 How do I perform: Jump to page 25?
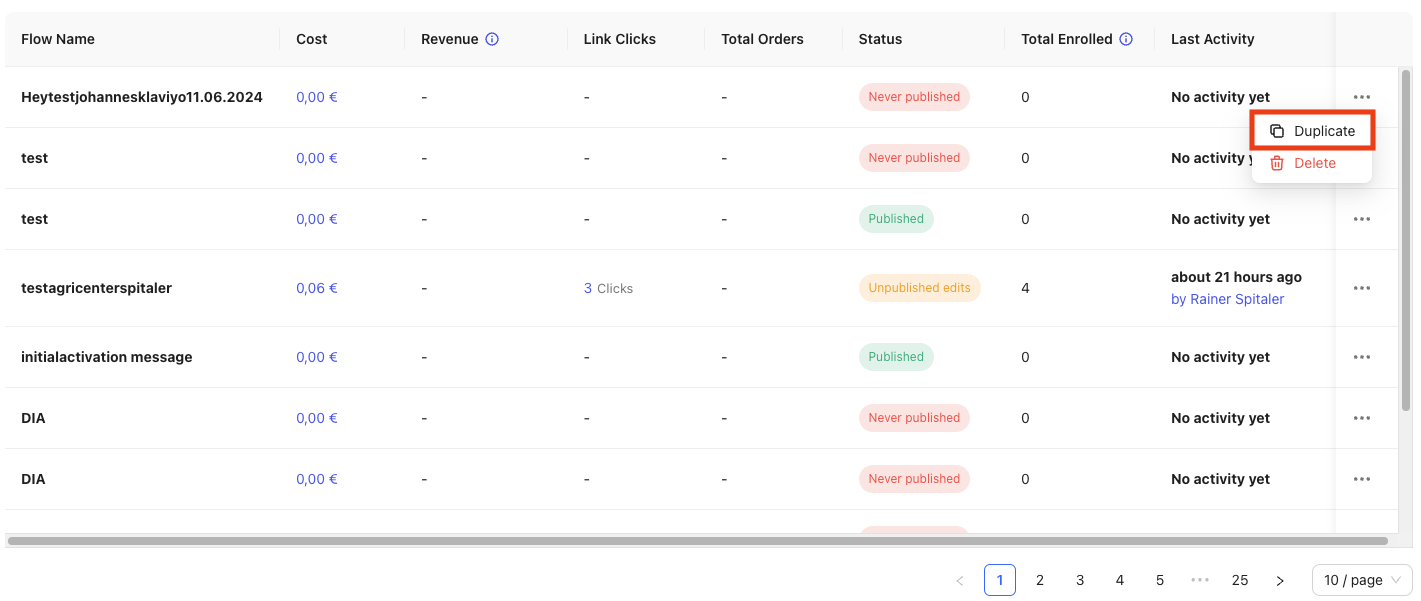point(1240,580)
